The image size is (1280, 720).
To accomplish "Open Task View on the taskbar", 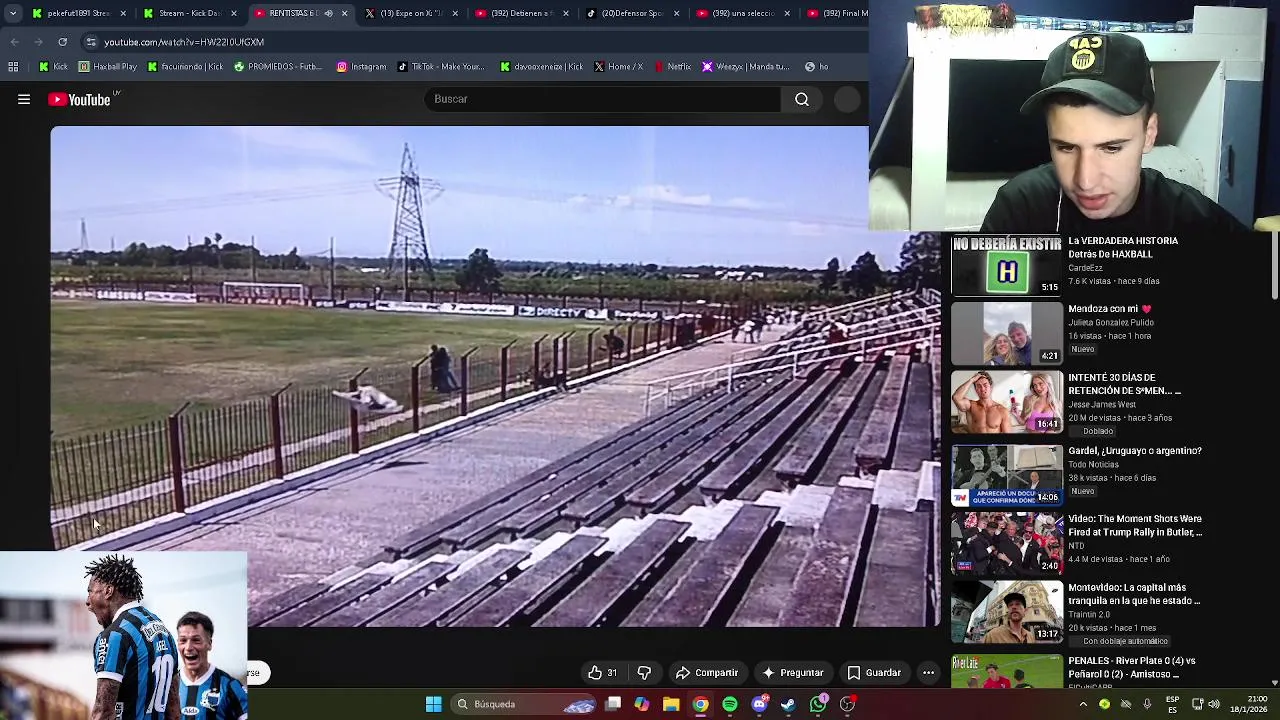I will click(613, 704).
